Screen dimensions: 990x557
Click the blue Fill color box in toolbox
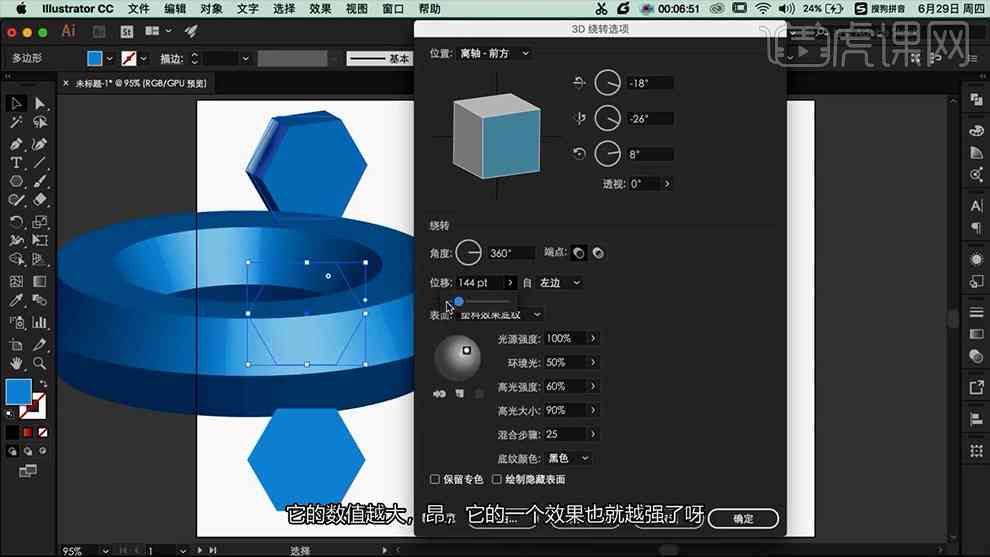(18, 392)
